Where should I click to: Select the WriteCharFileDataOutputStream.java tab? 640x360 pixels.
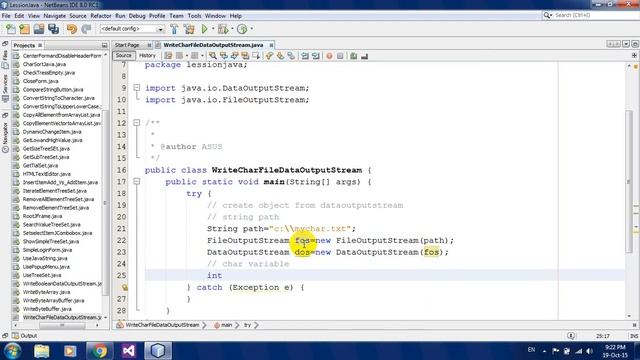[213, 45]
